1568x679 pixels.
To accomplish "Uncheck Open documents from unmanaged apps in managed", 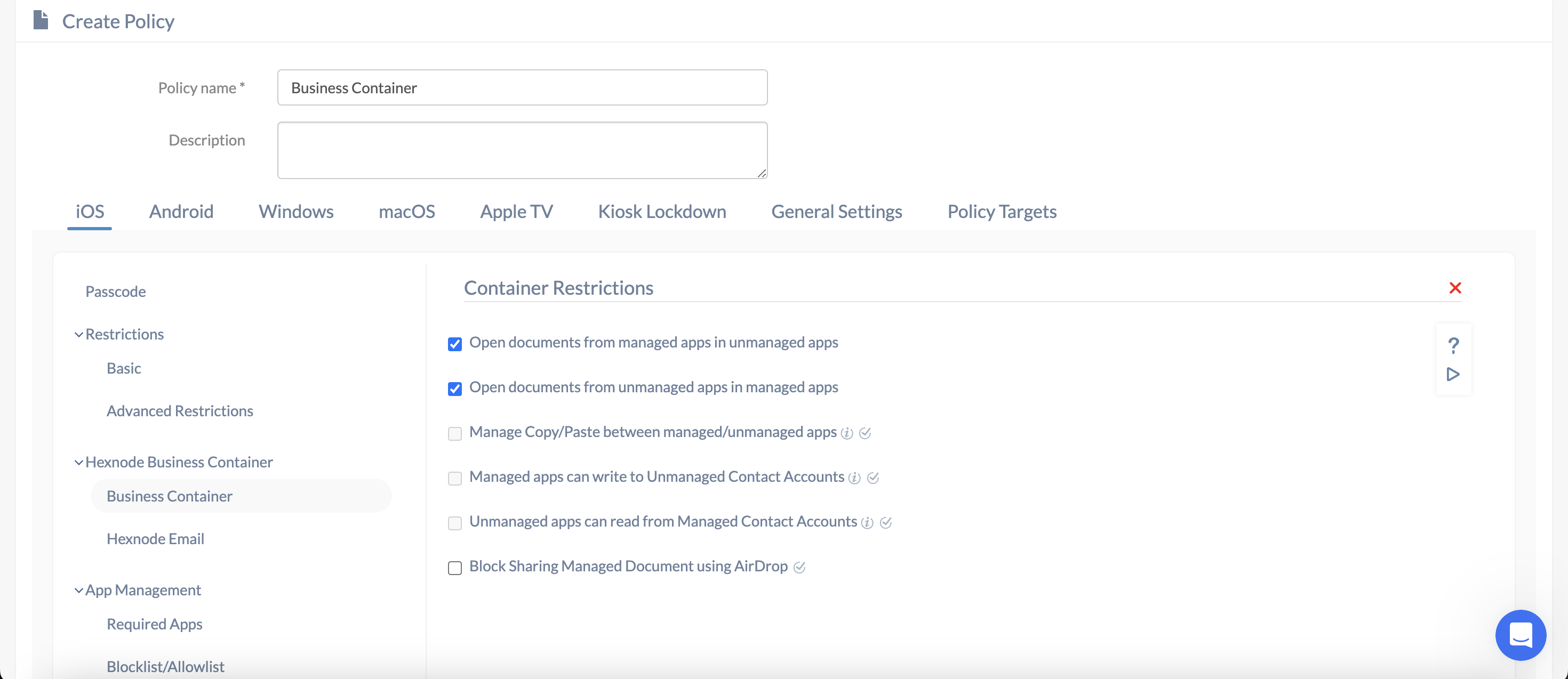I will pyautogui.click(x=455, y=389).
